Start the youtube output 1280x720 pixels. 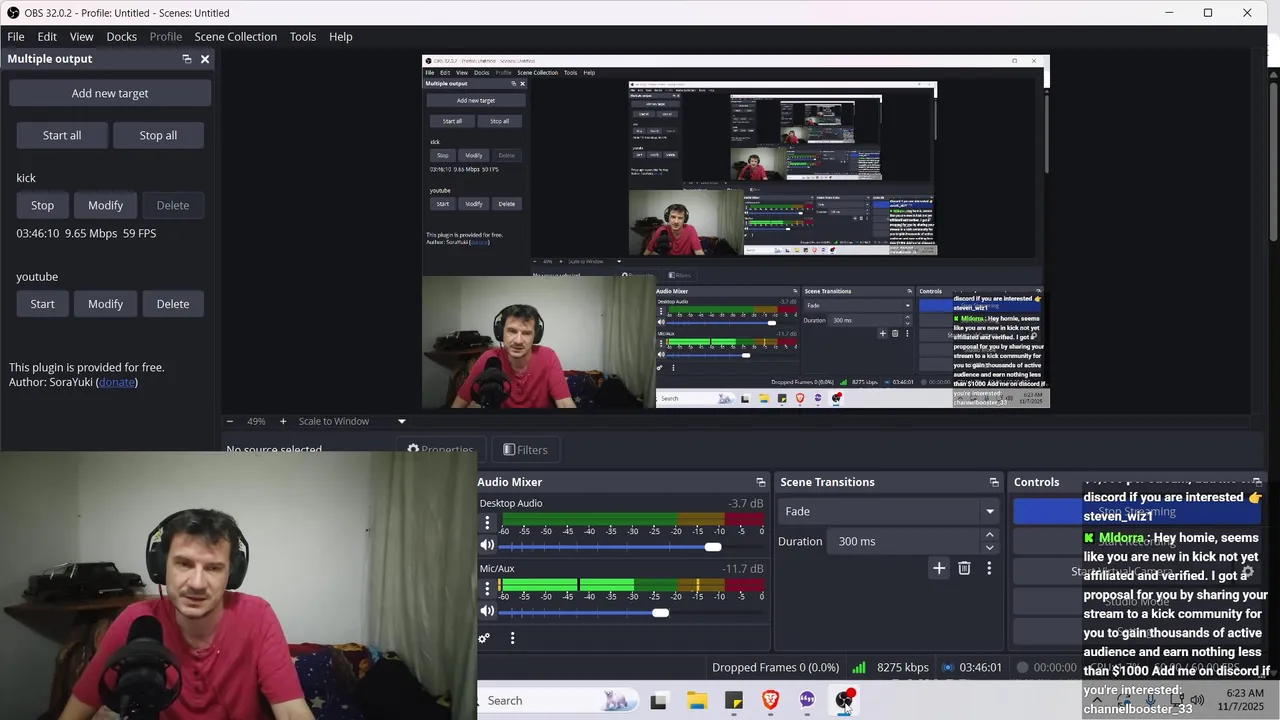tap(42, 304)
